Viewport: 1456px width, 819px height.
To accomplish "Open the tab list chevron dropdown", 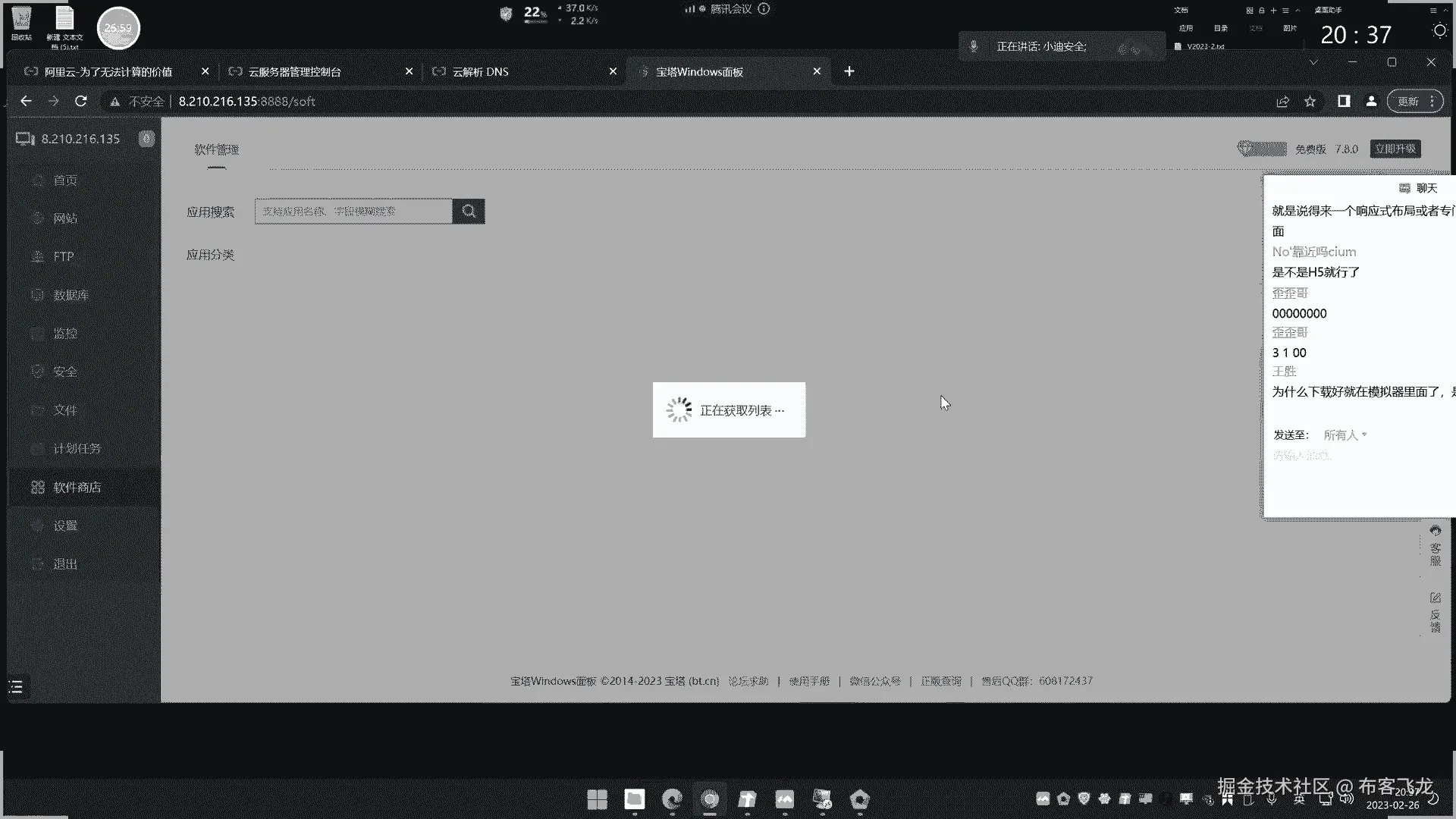I will [x=1313, y=62].
